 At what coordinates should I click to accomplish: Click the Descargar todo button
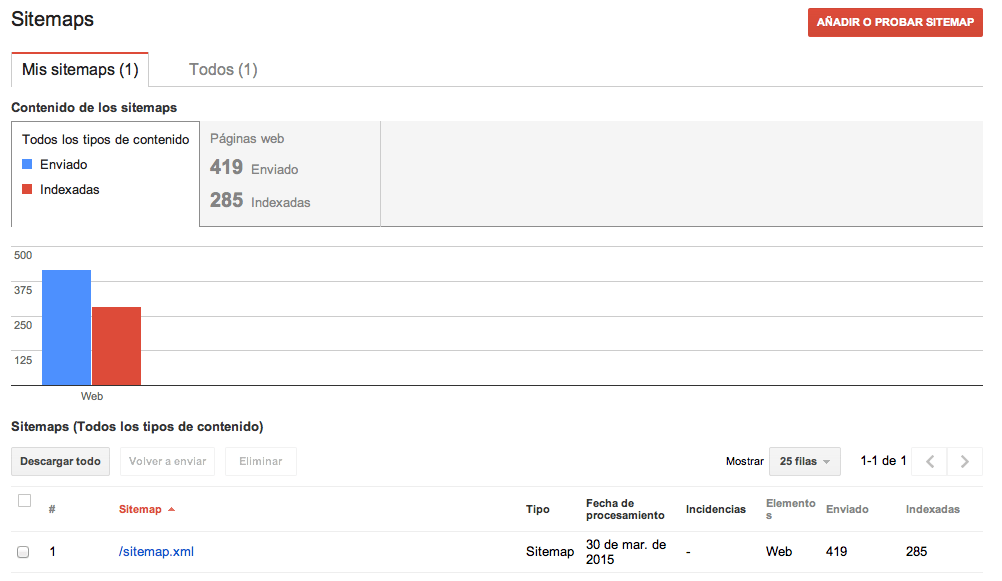click(x=60, y=461)
